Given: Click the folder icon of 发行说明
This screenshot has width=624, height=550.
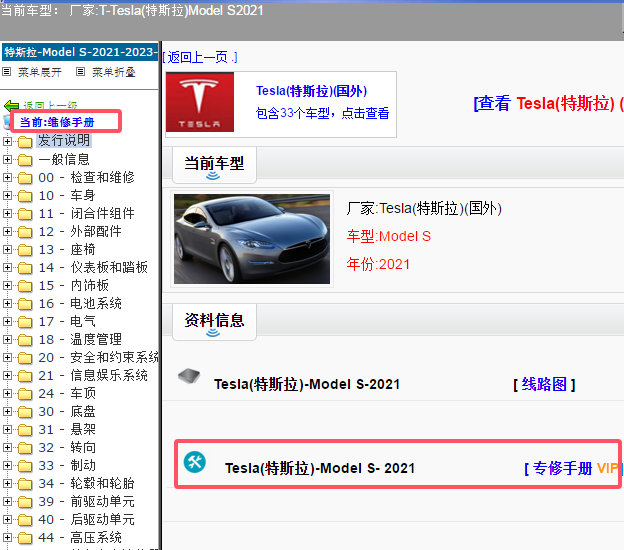Looking at the screenshot, I should (x=25, y=141).
